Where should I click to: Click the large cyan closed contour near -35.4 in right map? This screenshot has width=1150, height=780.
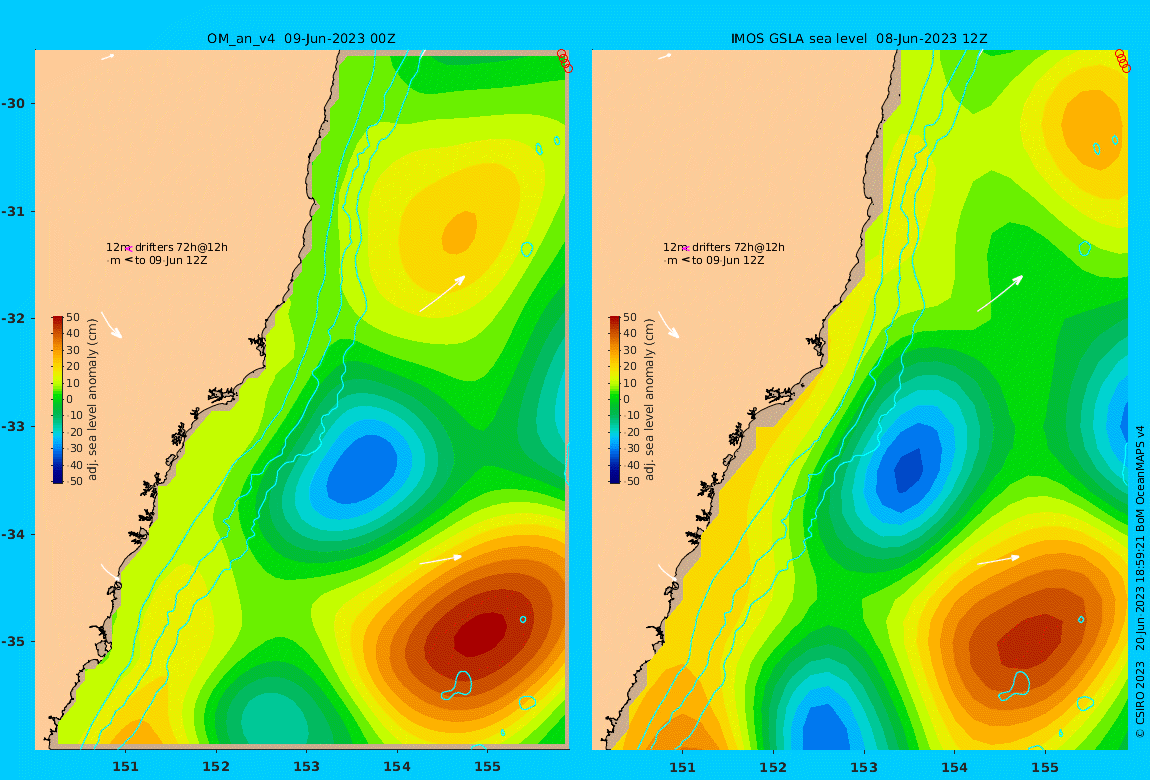(1015, 685)
